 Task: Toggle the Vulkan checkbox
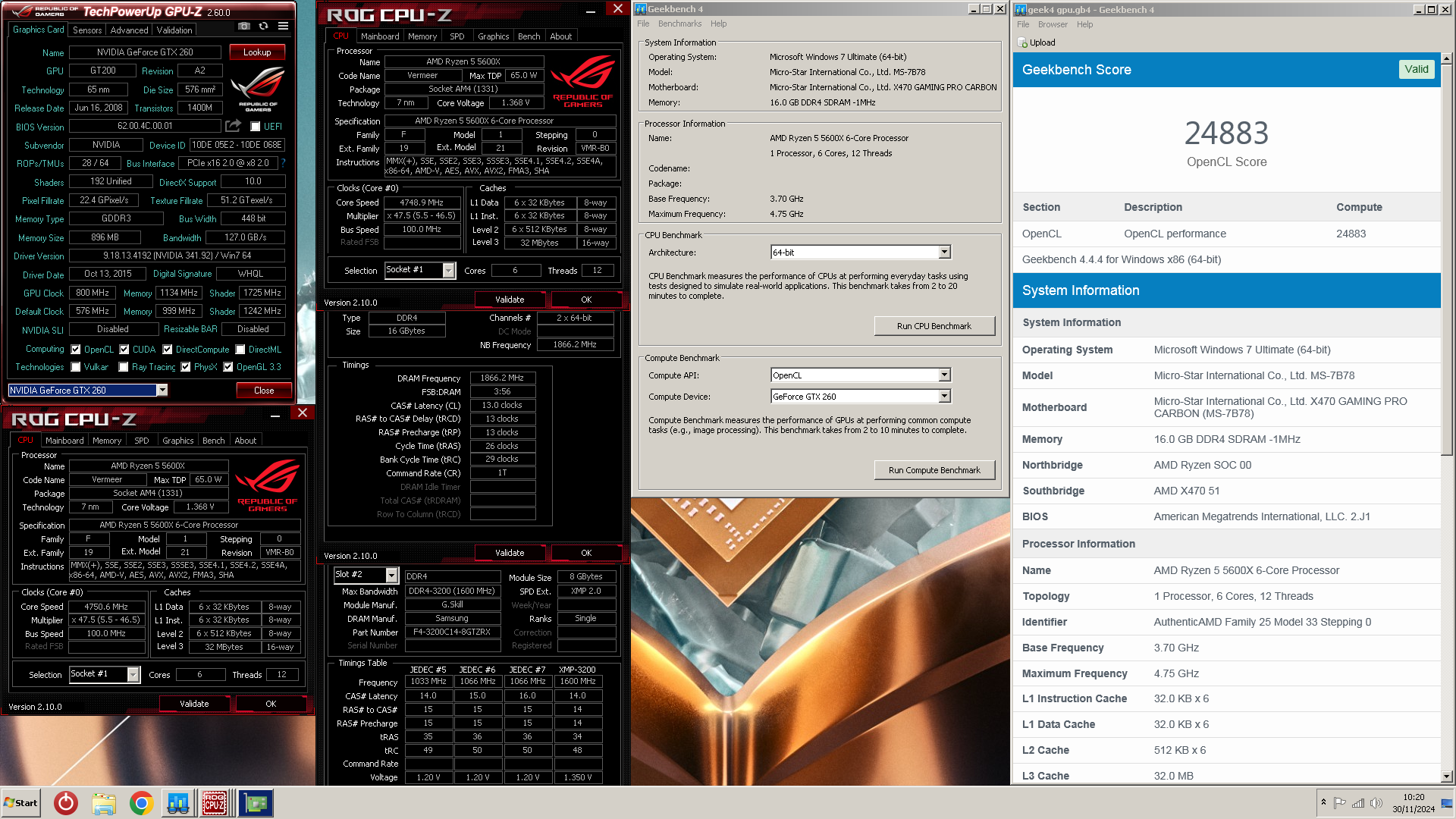click(x=76, y=367)
